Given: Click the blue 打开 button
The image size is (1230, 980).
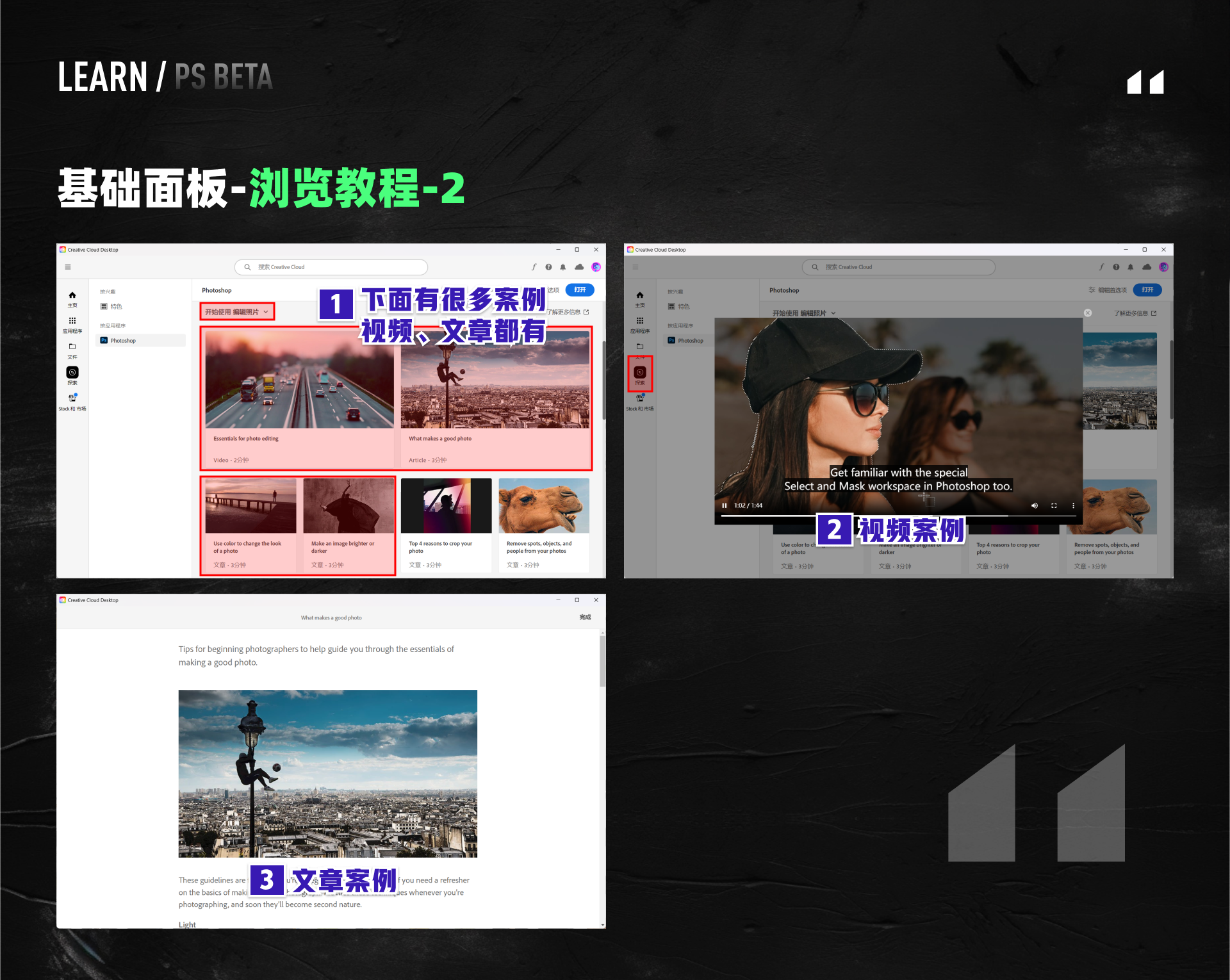Looking at the screenshot, I should (x=580, y=290).
